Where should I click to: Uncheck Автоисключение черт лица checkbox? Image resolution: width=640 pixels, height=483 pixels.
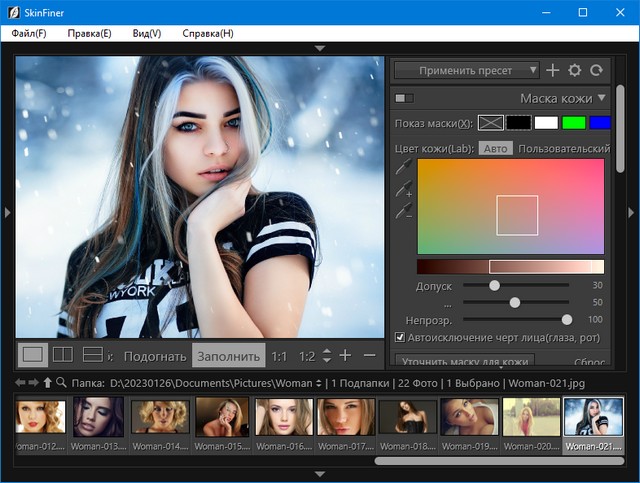coord(400,337)
